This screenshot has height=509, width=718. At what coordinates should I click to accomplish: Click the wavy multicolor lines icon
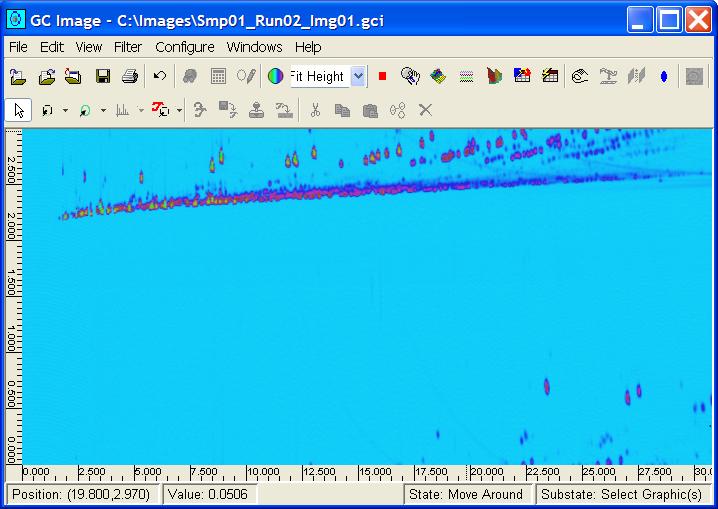coord(466,76)
